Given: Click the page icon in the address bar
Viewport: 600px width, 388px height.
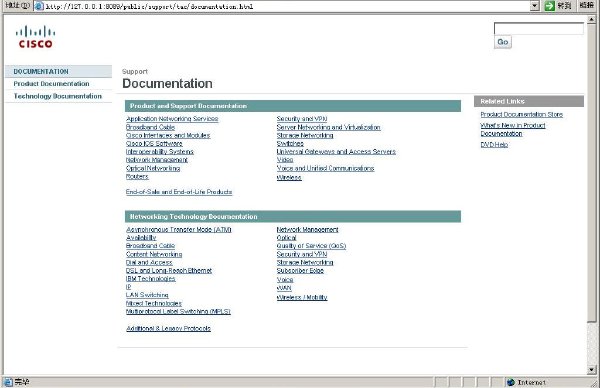Looking at the screenshot, I should (39, 6).
